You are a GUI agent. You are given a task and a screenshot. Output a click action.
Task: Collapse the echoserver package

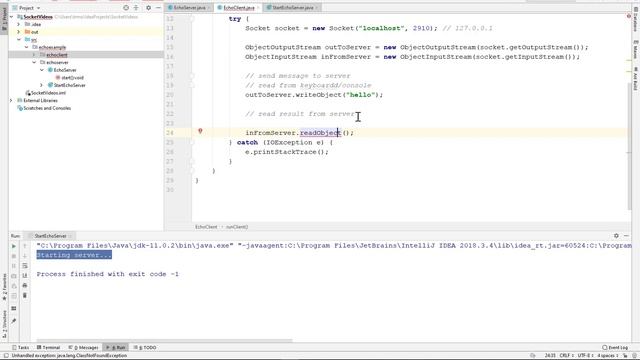tap(34, 62)
